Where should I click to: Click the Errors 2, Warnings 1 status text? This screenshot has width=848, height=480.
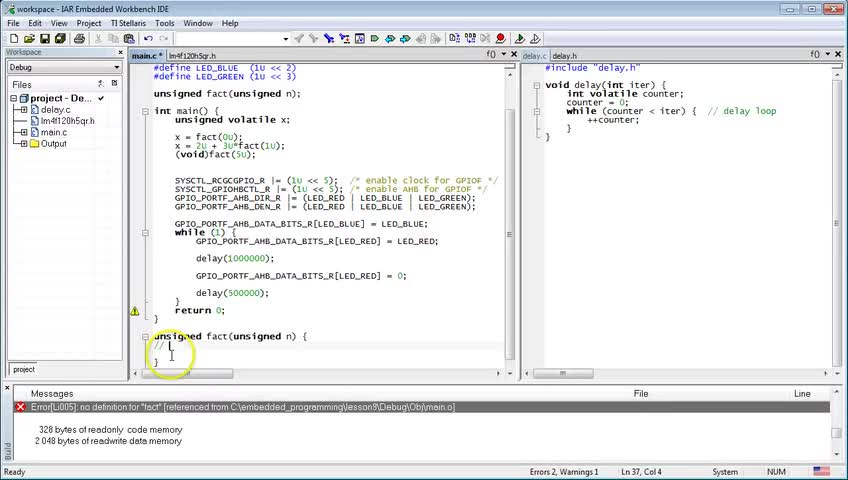point(564,472)
